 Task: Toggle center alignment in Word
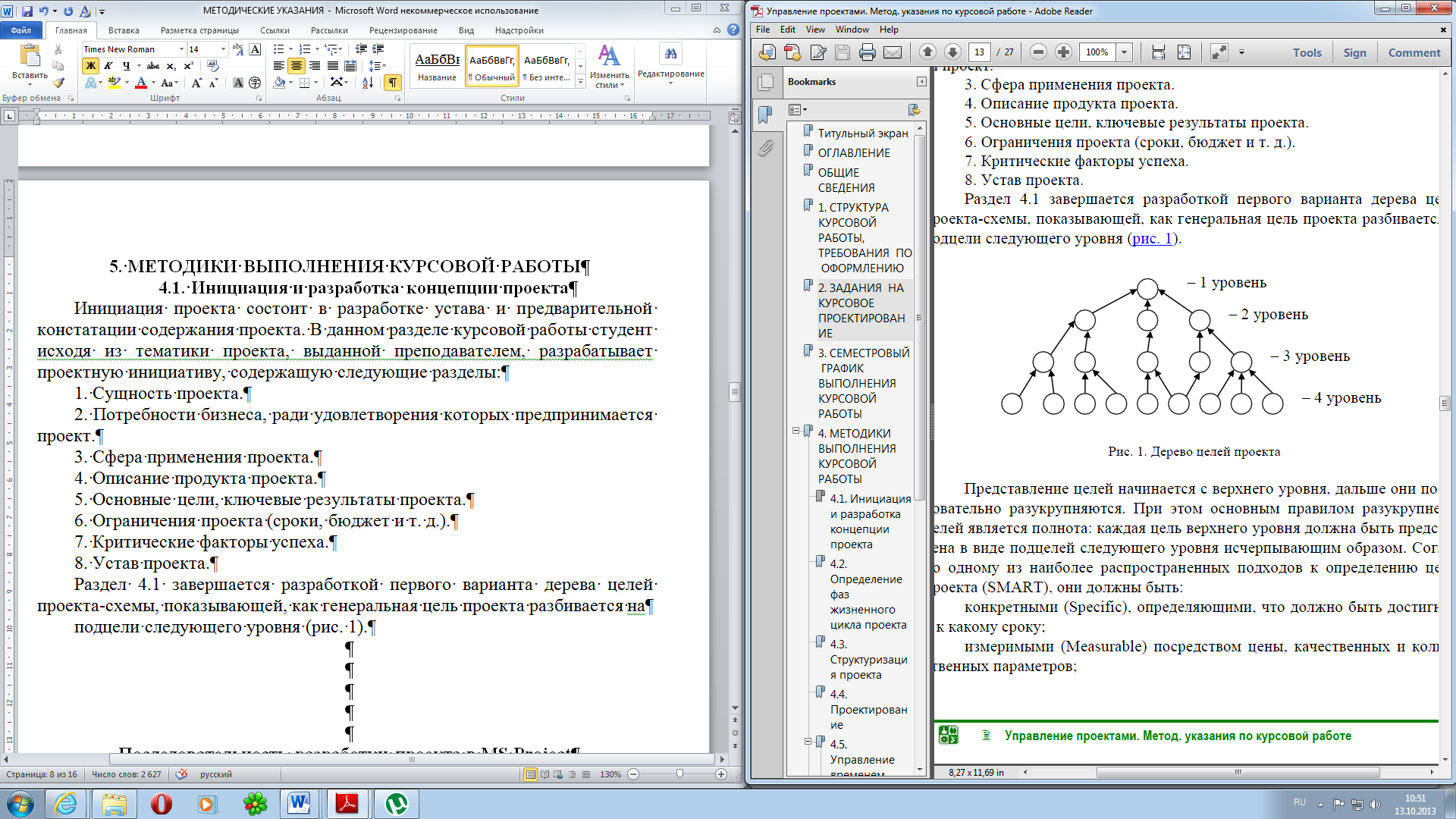coord(297,66)
